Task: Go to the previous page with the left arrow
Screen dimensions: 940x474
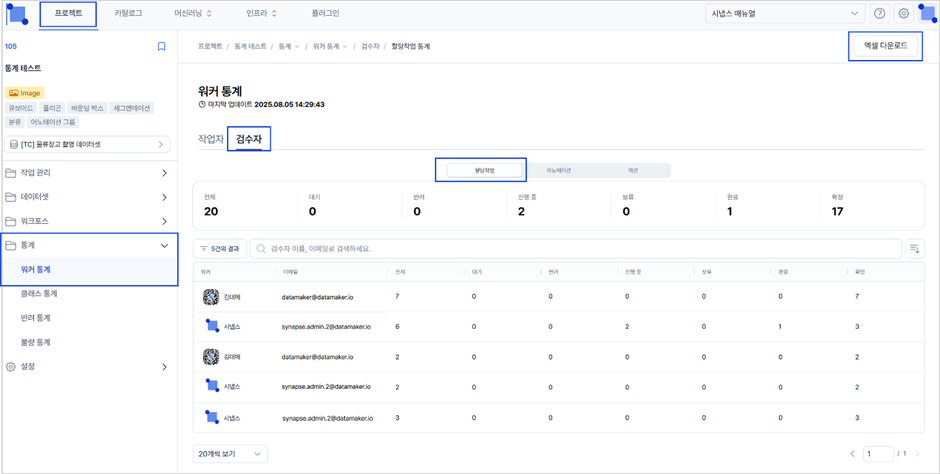Action: [x=852, y=454]
